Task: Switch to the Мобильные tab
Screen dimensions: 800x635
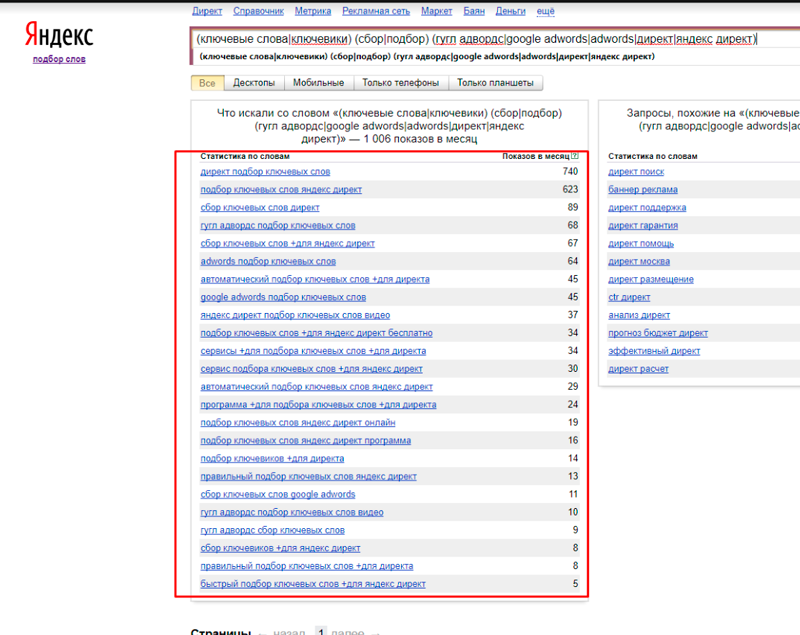Action: pos(318,83)
